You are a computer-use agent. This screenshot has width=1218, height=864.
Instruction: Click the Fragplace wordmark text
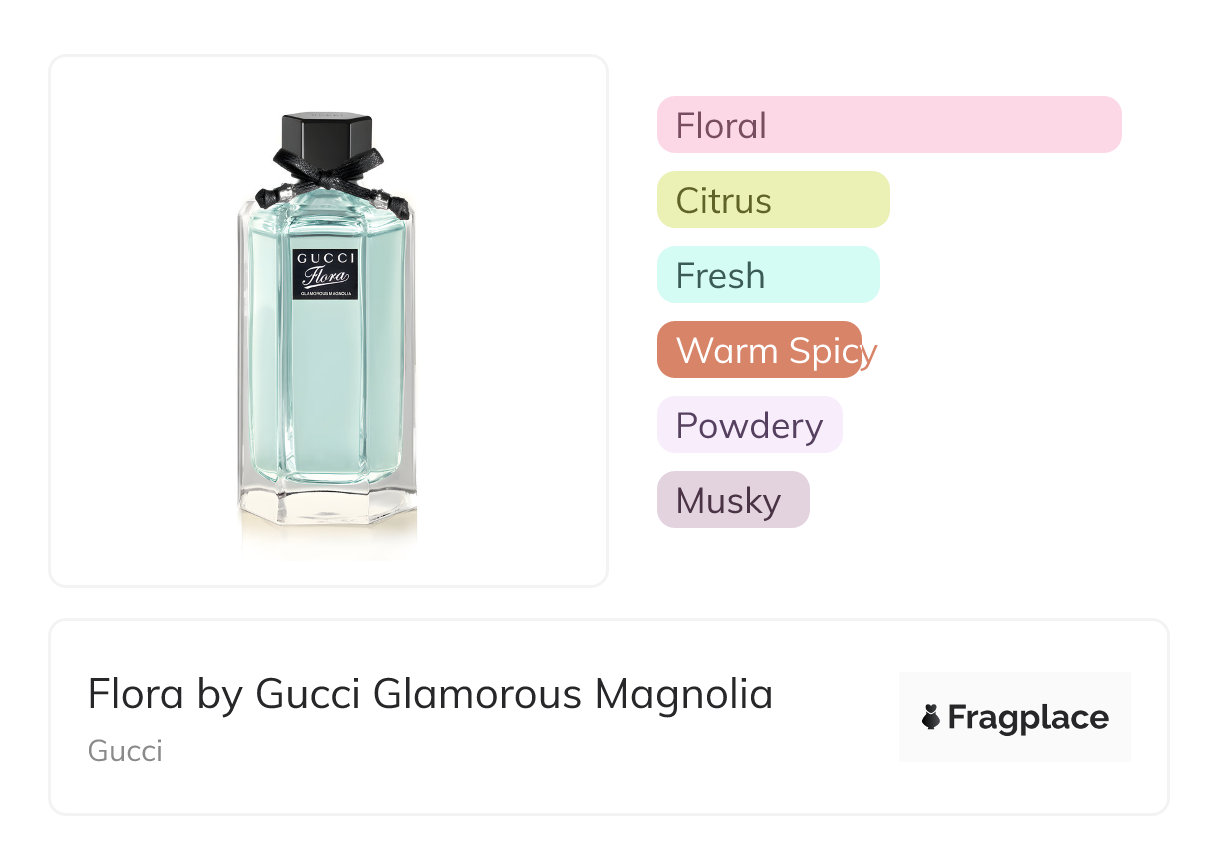coord(1028,718)
